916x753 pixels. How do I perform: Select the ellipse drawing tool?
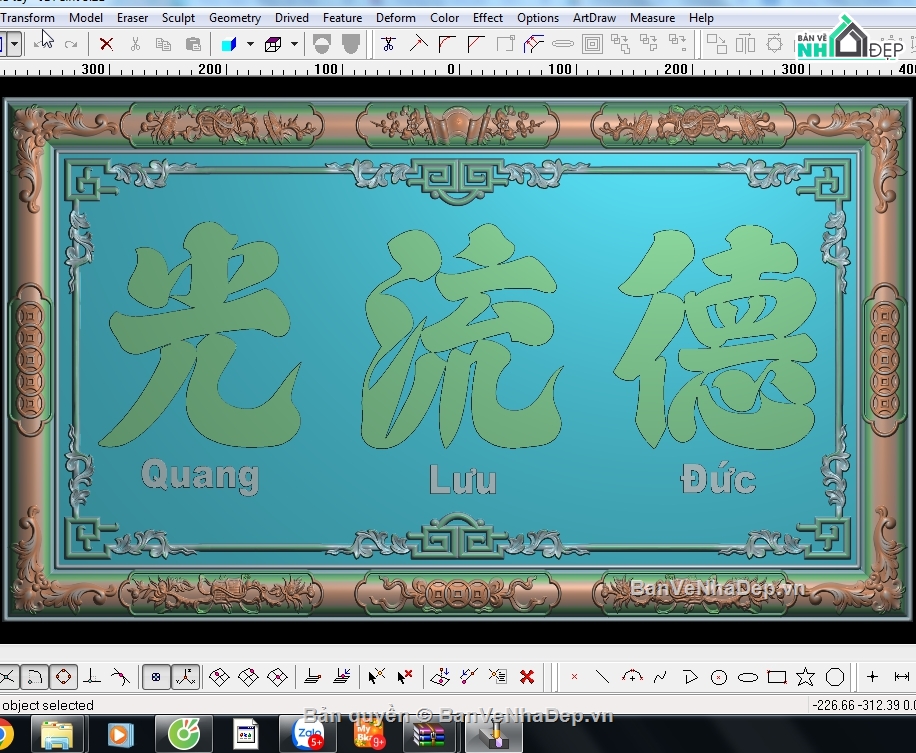[748, 678]
